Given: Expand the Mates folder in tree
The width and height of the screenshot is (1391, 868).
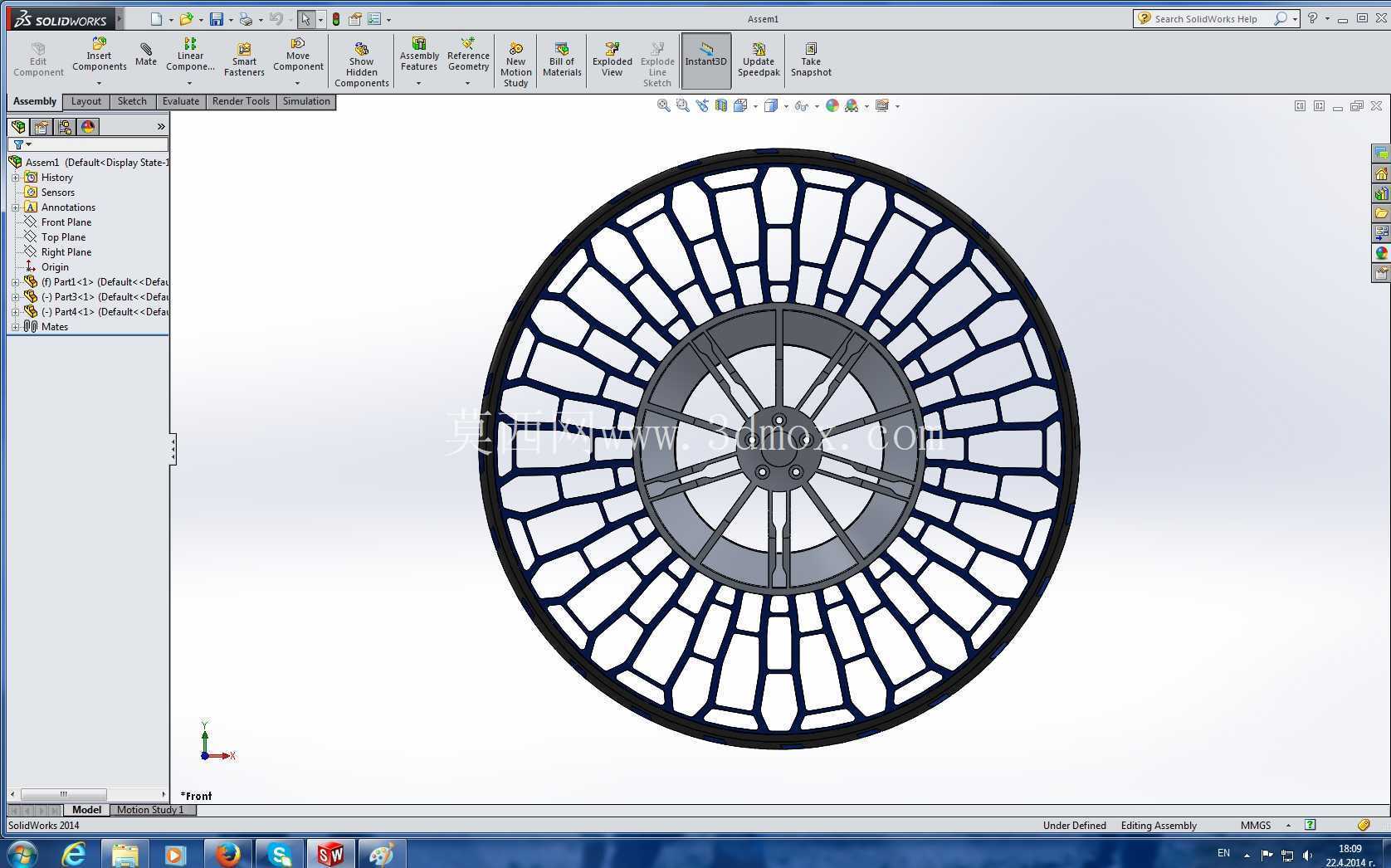Looking at the screenshot, I should tap(15, 327).
